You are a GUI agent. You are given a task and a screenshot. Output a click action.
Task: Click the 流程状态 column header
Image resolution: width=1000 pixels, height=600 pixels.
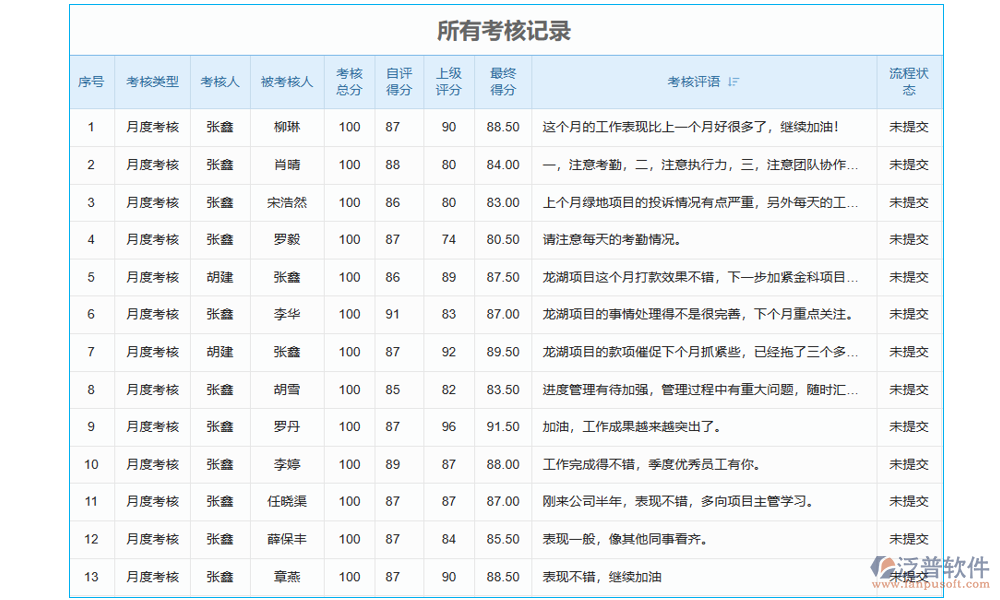(x=908, y=82)
